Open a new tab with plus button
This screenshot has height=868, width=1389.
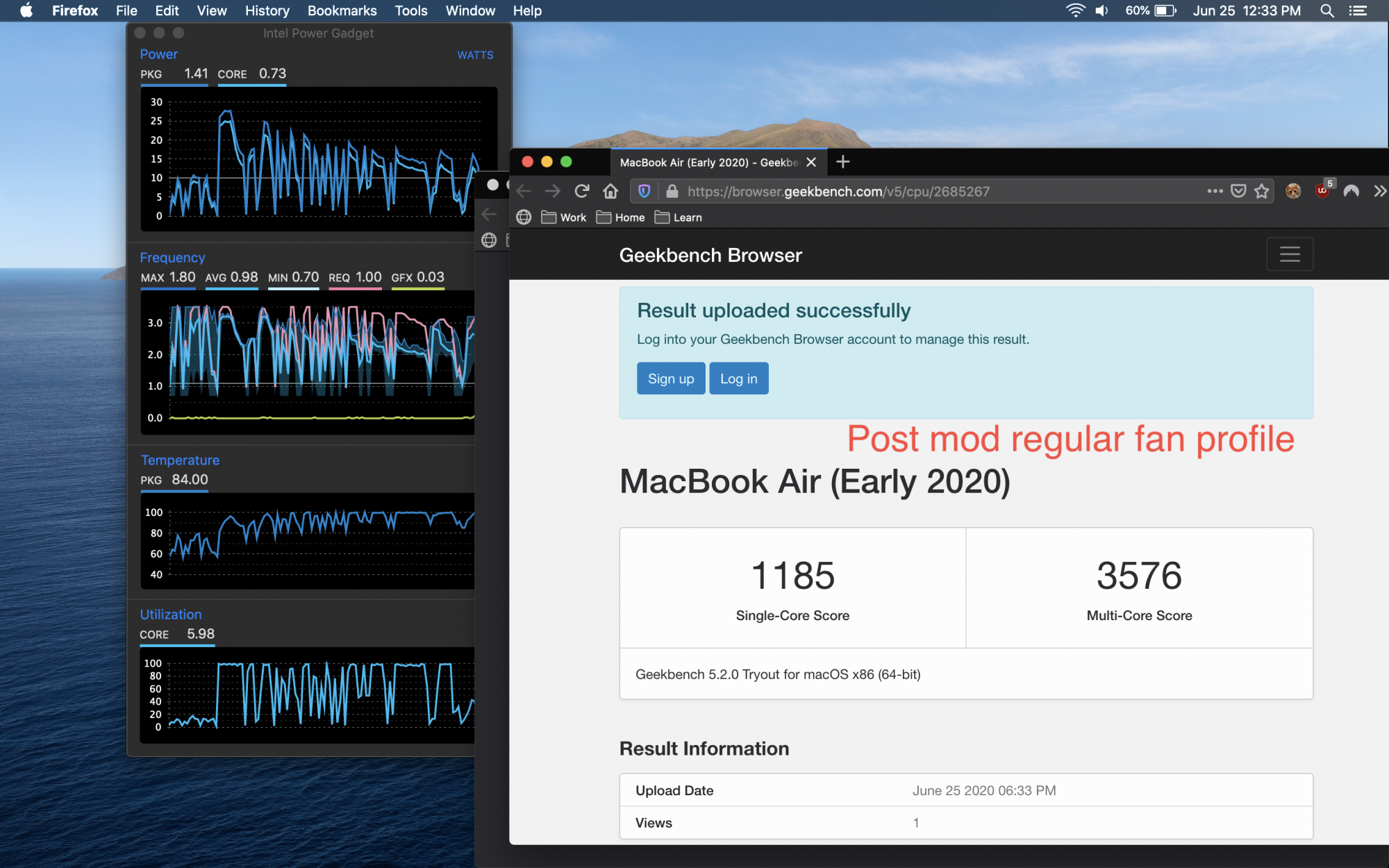tap(842, 162)
